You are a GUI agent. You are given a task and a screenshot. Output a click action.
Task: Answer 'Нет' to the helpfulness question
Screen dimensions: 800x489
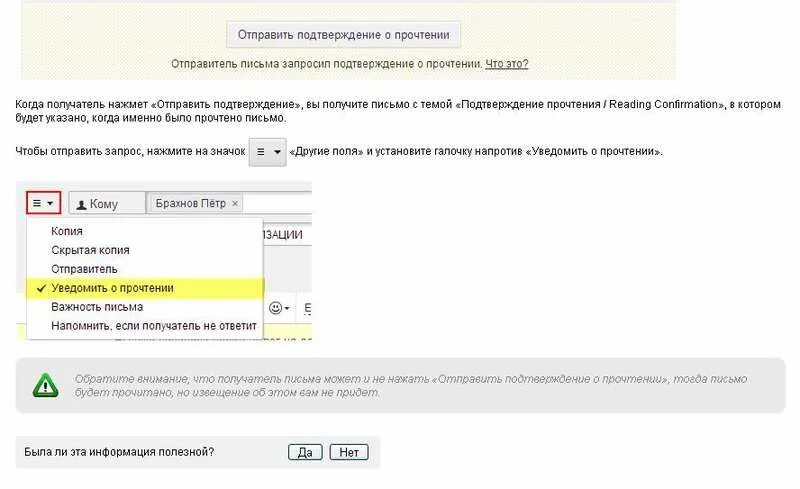pos(349,452)
